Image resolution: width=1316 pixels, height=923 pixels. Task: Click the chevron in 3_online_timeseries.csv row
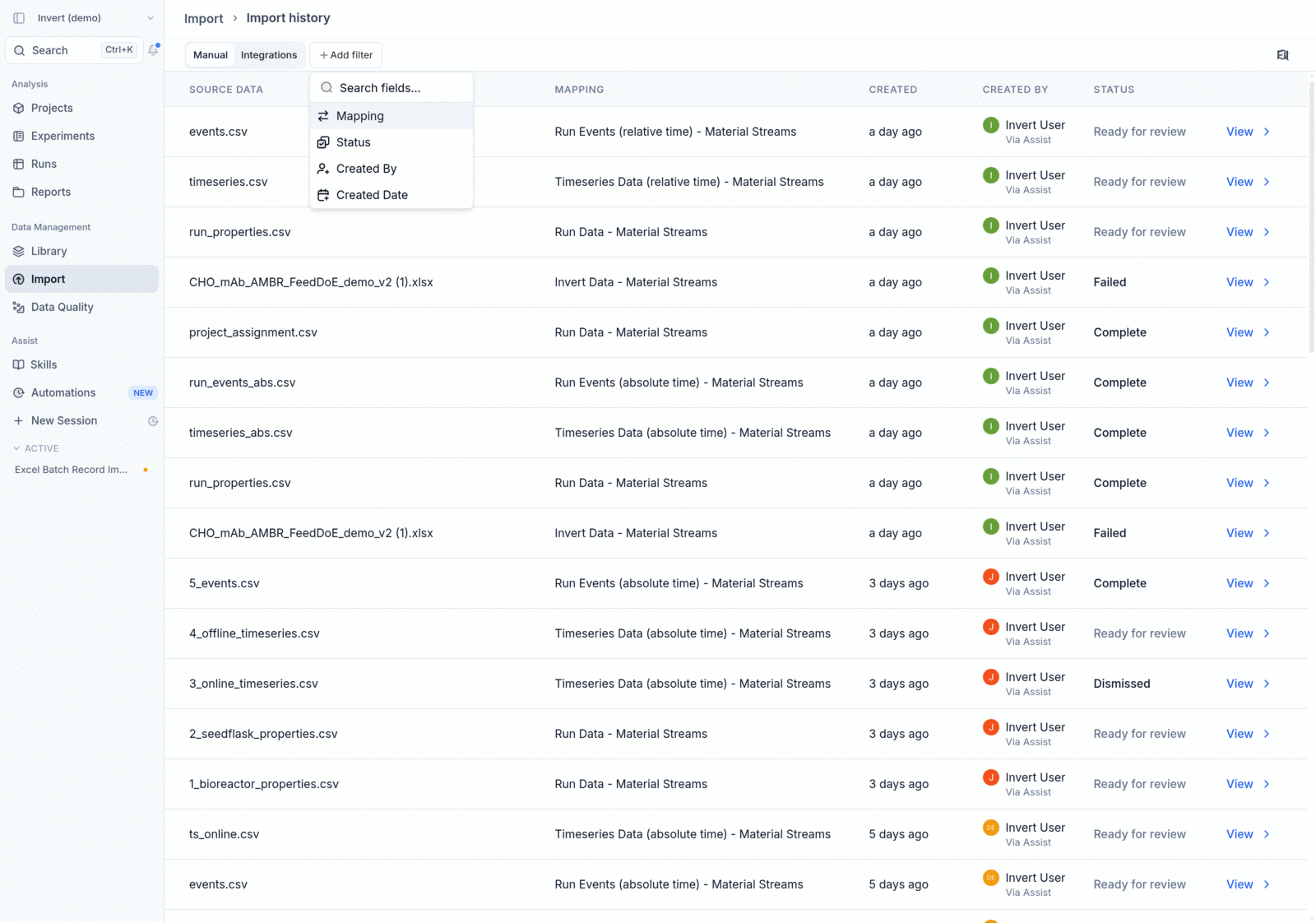pos(1267,684)
